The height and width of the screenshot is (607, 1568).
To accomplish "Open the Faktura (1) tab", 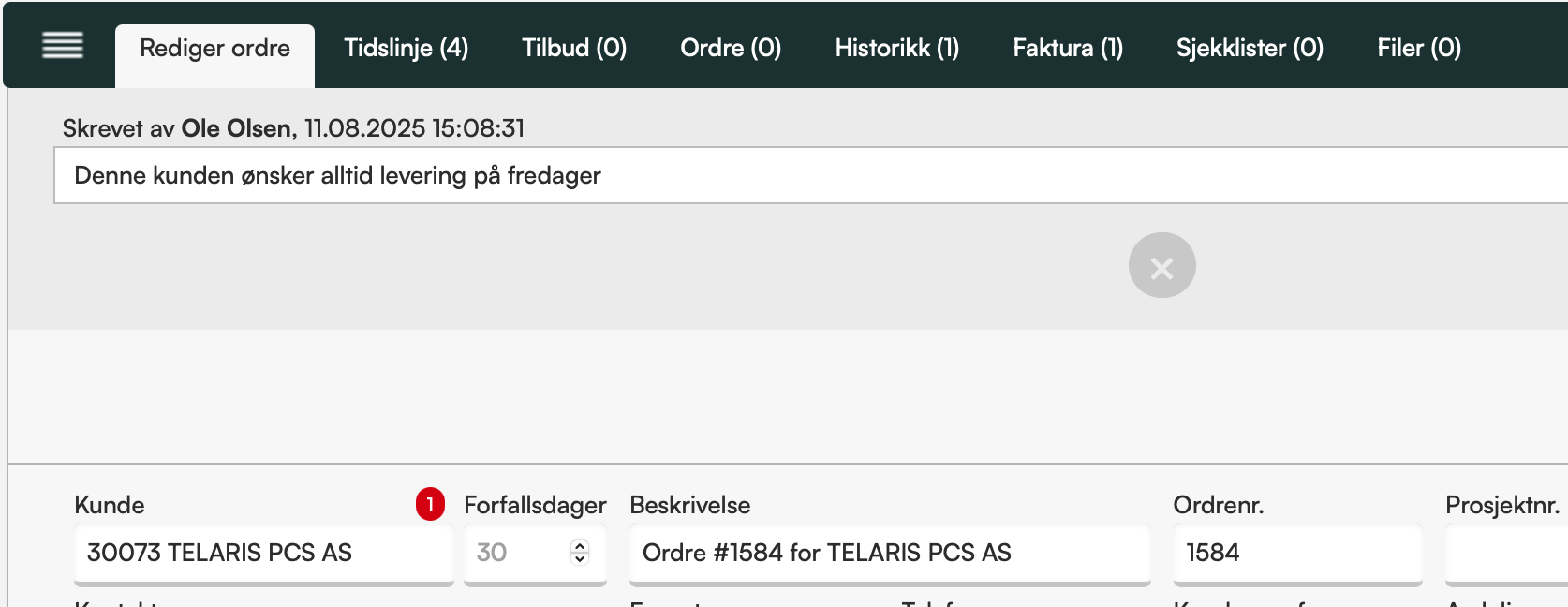I will [1068, 48].
